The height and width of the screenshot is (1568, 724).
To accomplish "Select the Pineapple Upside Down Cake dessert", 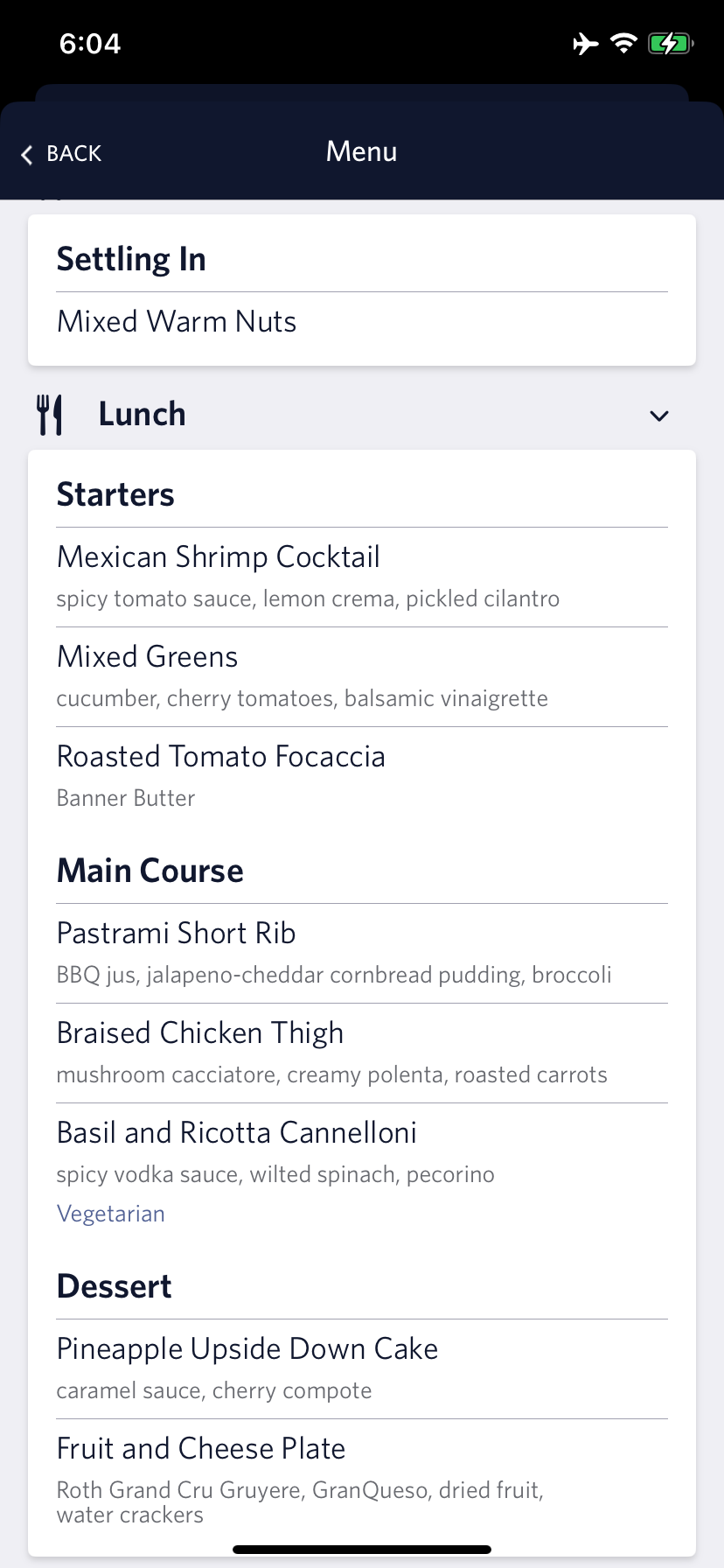I will point(247,1348).
